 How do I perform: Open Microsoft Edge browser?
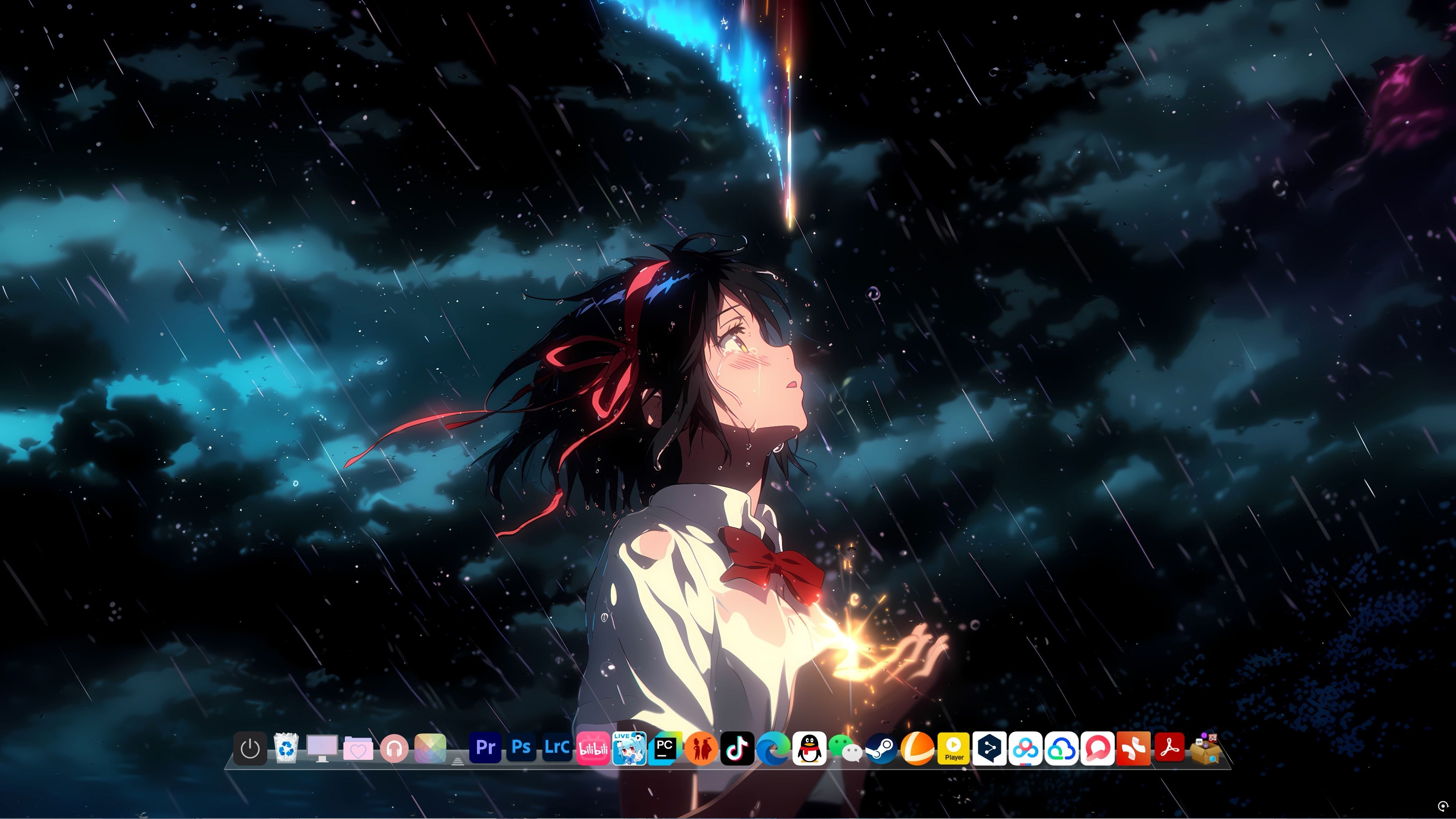point(774,748)
